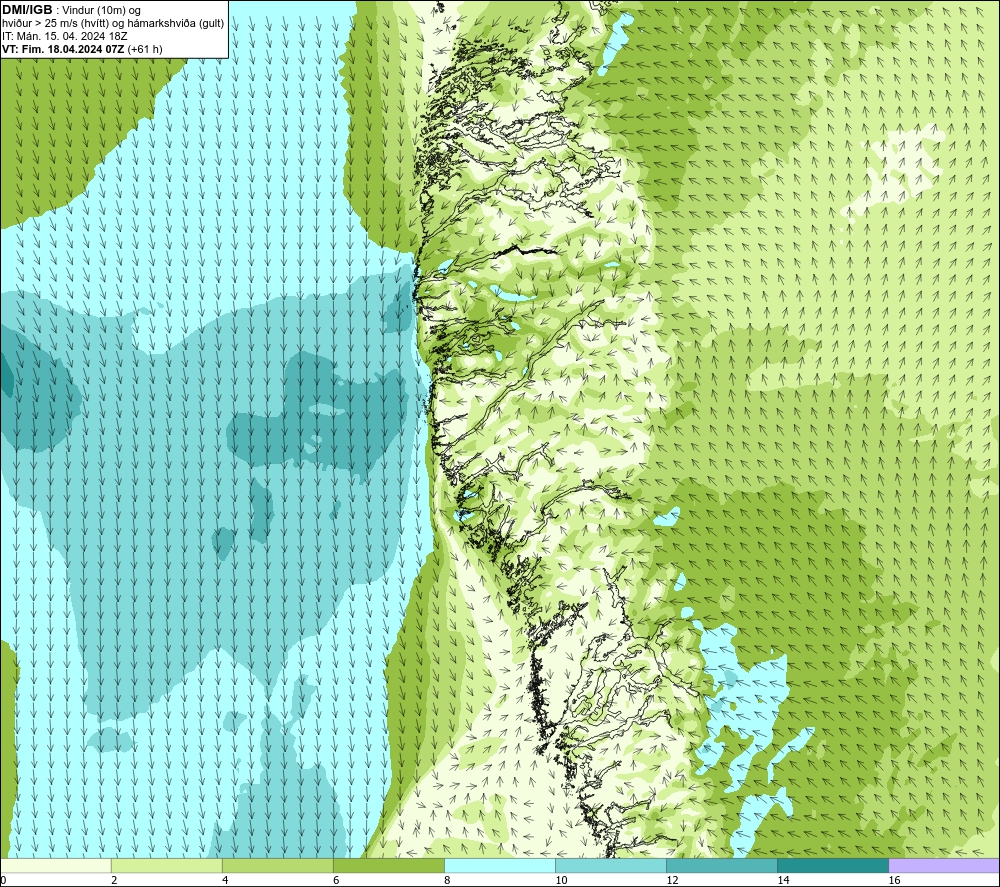
Task: Click the legend scale value 10
Action: [561, 880]
